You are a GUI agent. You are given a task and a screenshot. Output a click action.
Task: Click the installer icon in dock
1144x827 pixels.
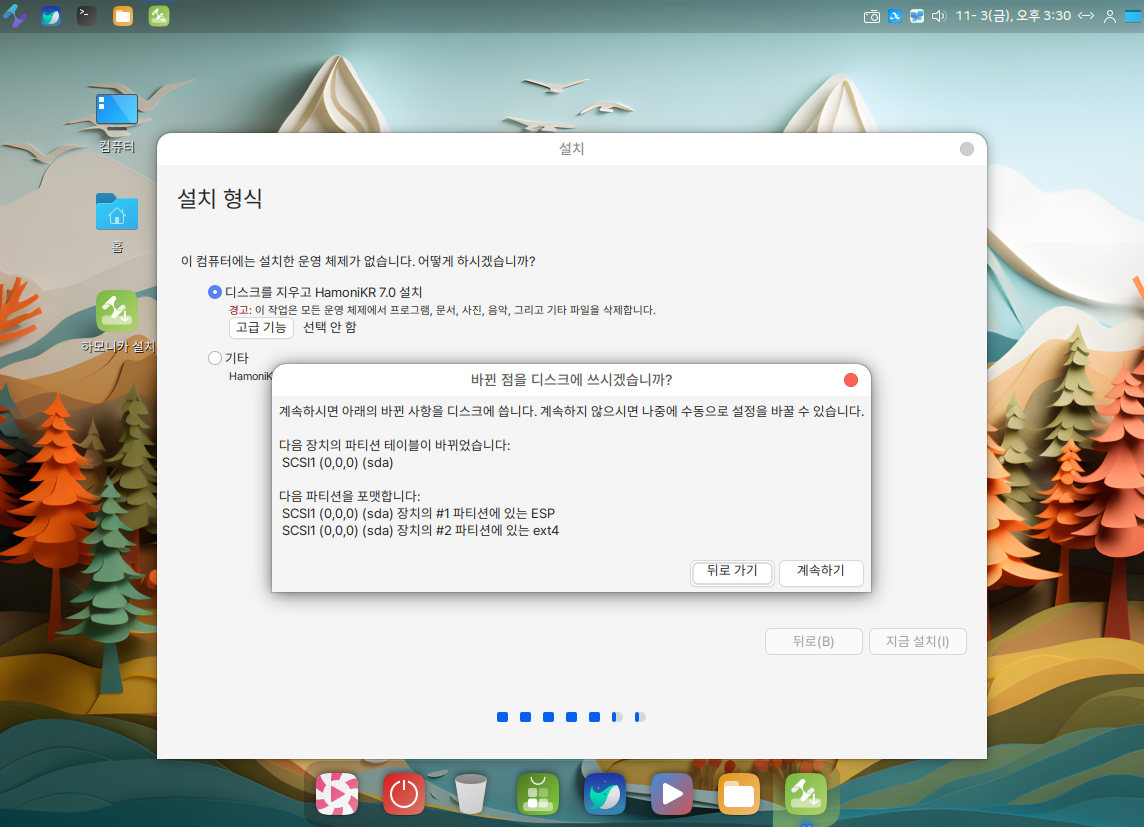click(806, 793)
